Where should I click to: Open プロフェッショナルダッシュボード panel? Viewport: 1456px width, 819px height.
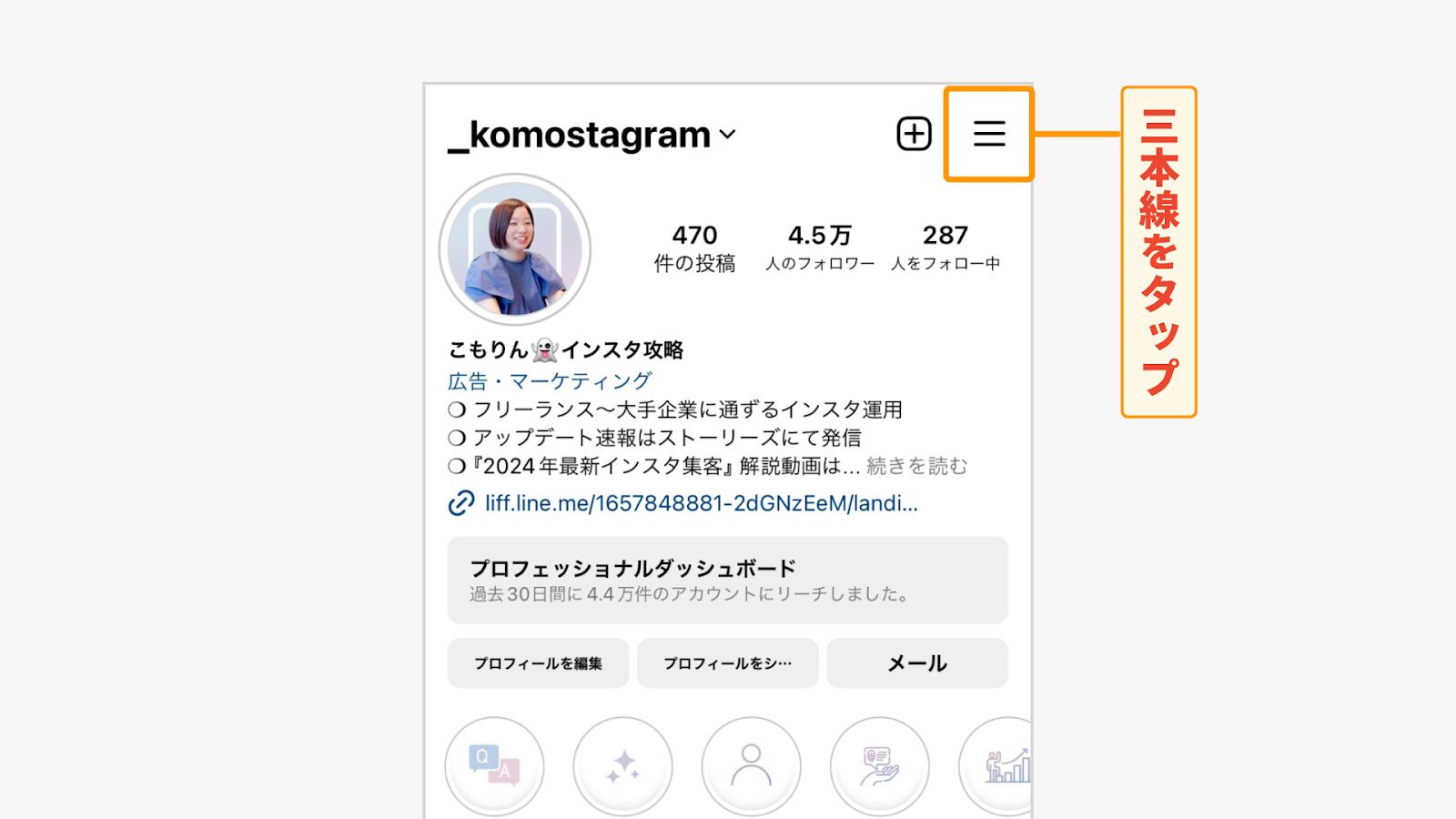point(727,580)
